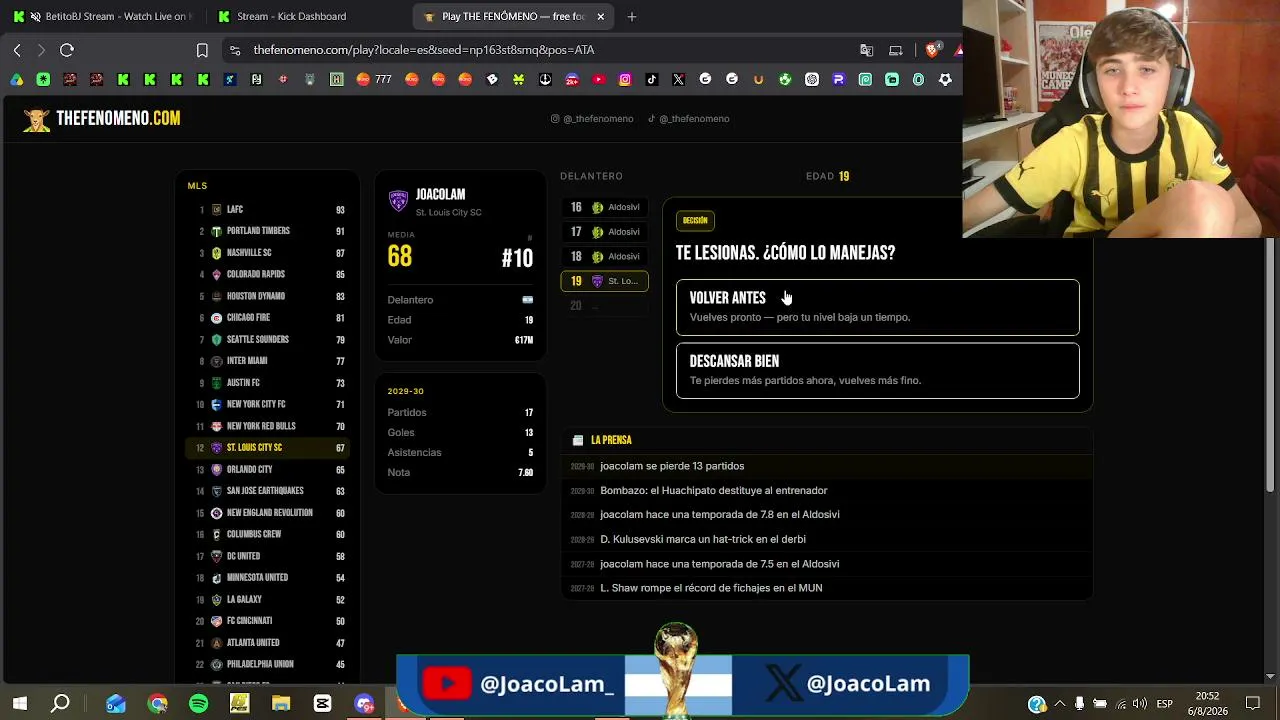
Task: Click San Jose Earthquakes in the standings
Action: click(268, 491)
